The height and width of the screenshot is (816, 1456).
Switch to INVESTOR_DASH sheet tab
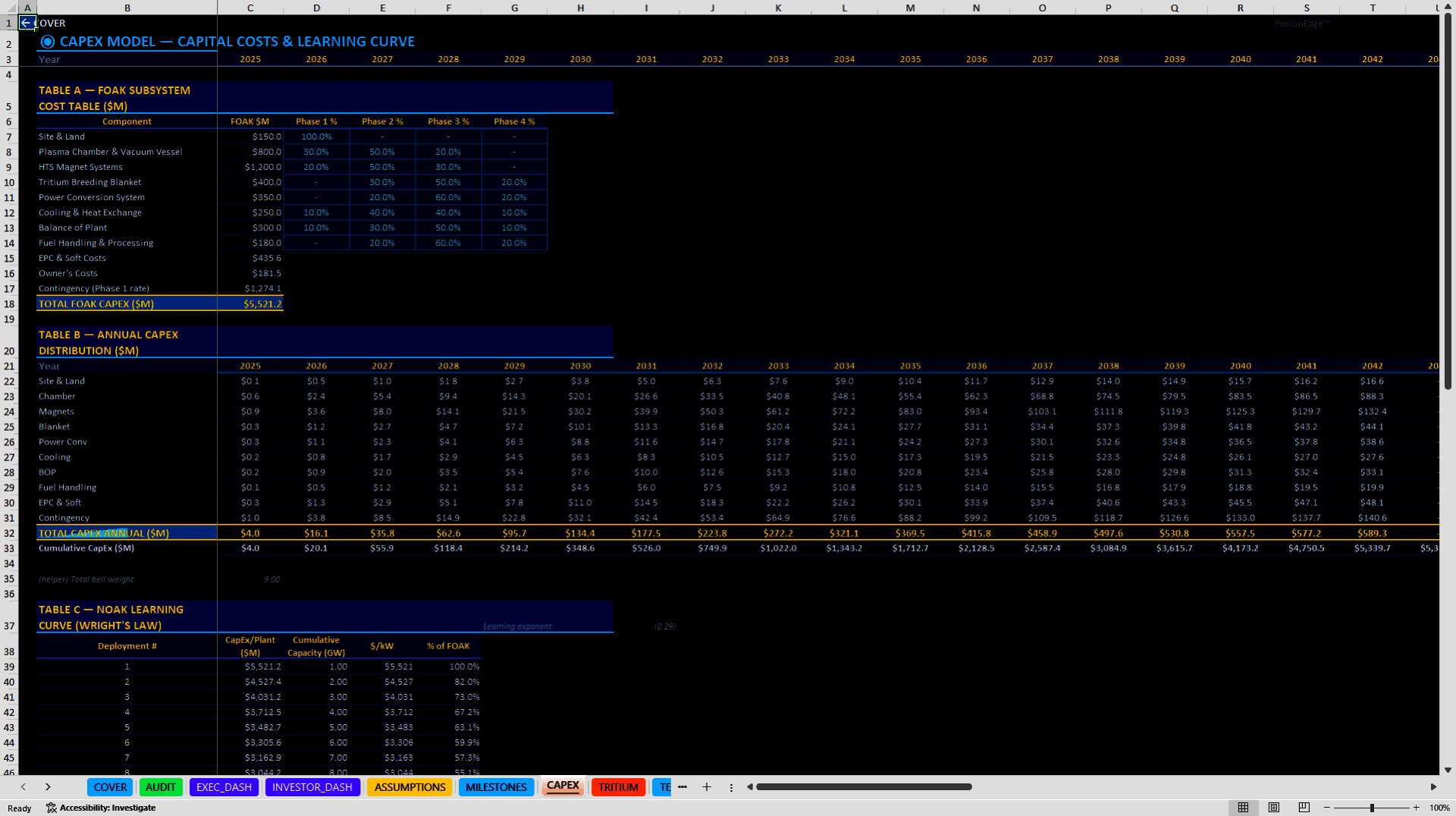pyautogui.click(x=312, y=787)
